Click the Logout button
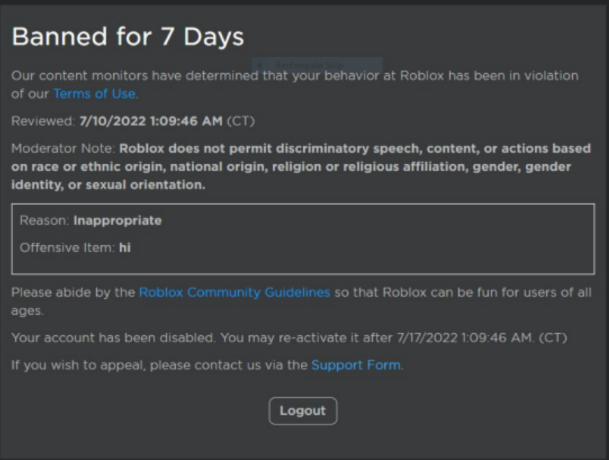 pos(302,411)
